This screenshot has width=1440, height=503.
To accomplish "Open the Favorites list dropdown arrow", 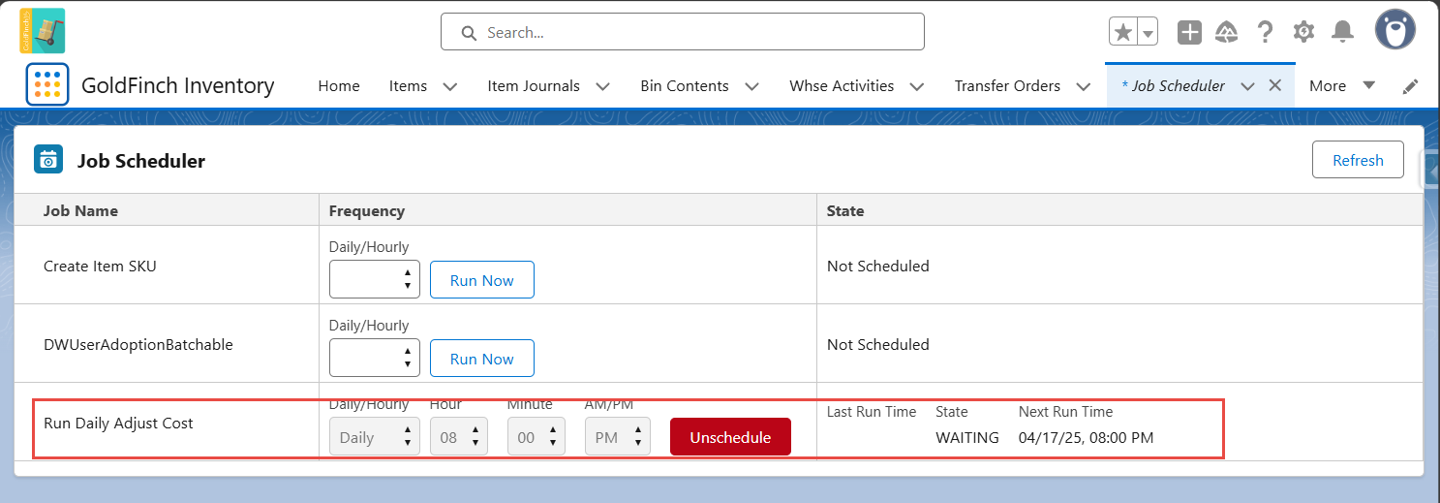I will click(x=1148, y=32).
